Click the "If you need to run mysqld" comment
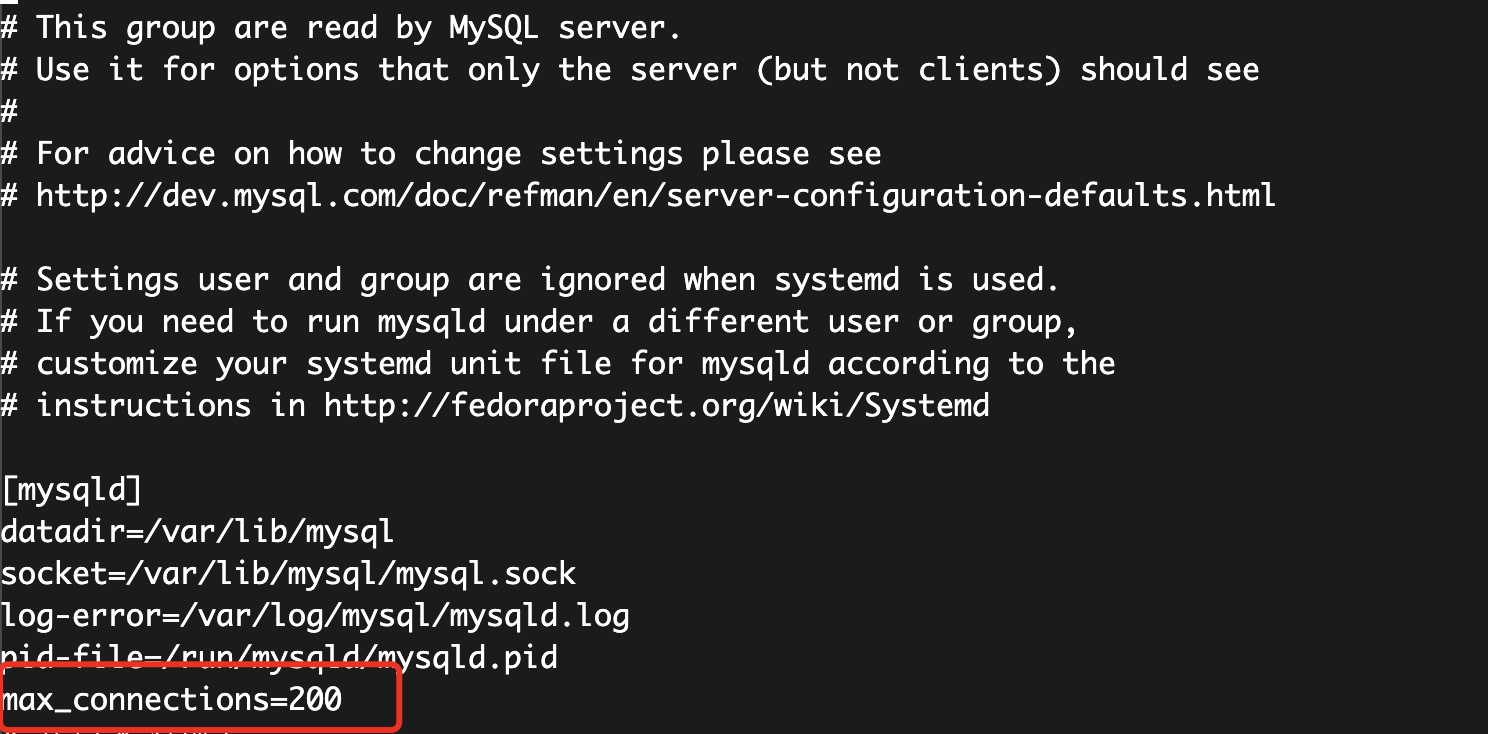The height and width of the screenshot is (734, 1488). 540,321
